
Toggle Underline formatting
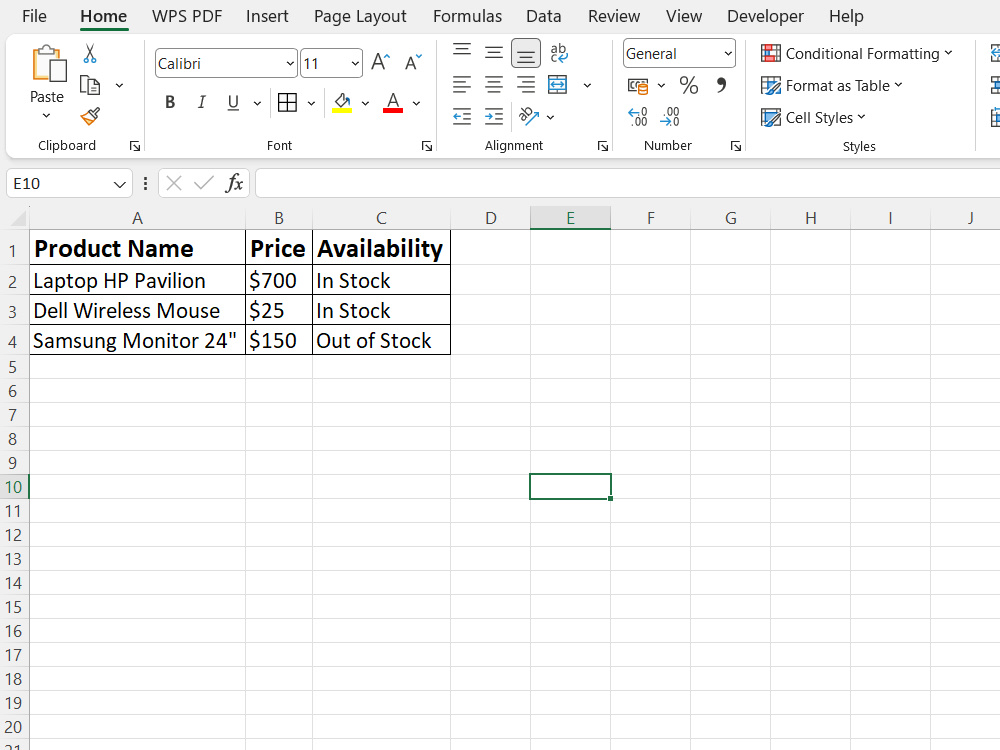point(233,103)
